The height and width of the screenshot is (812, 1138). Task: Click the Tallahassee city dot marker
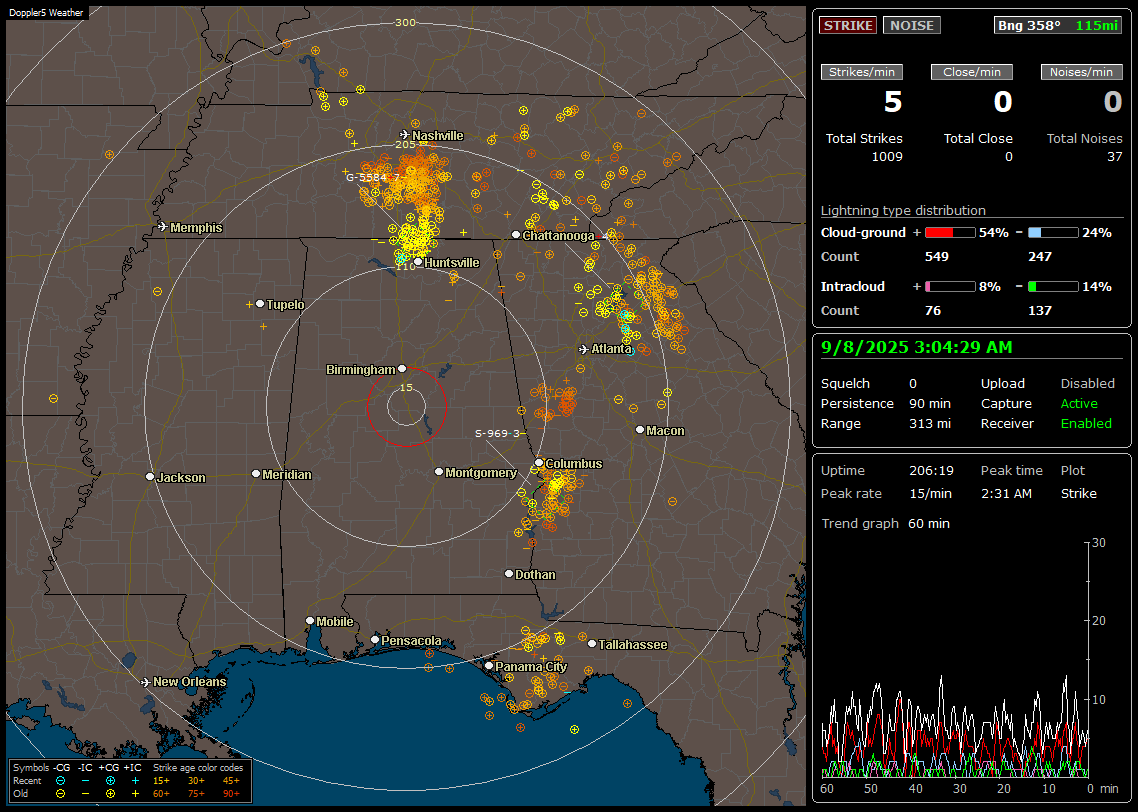tap(592, 644)
